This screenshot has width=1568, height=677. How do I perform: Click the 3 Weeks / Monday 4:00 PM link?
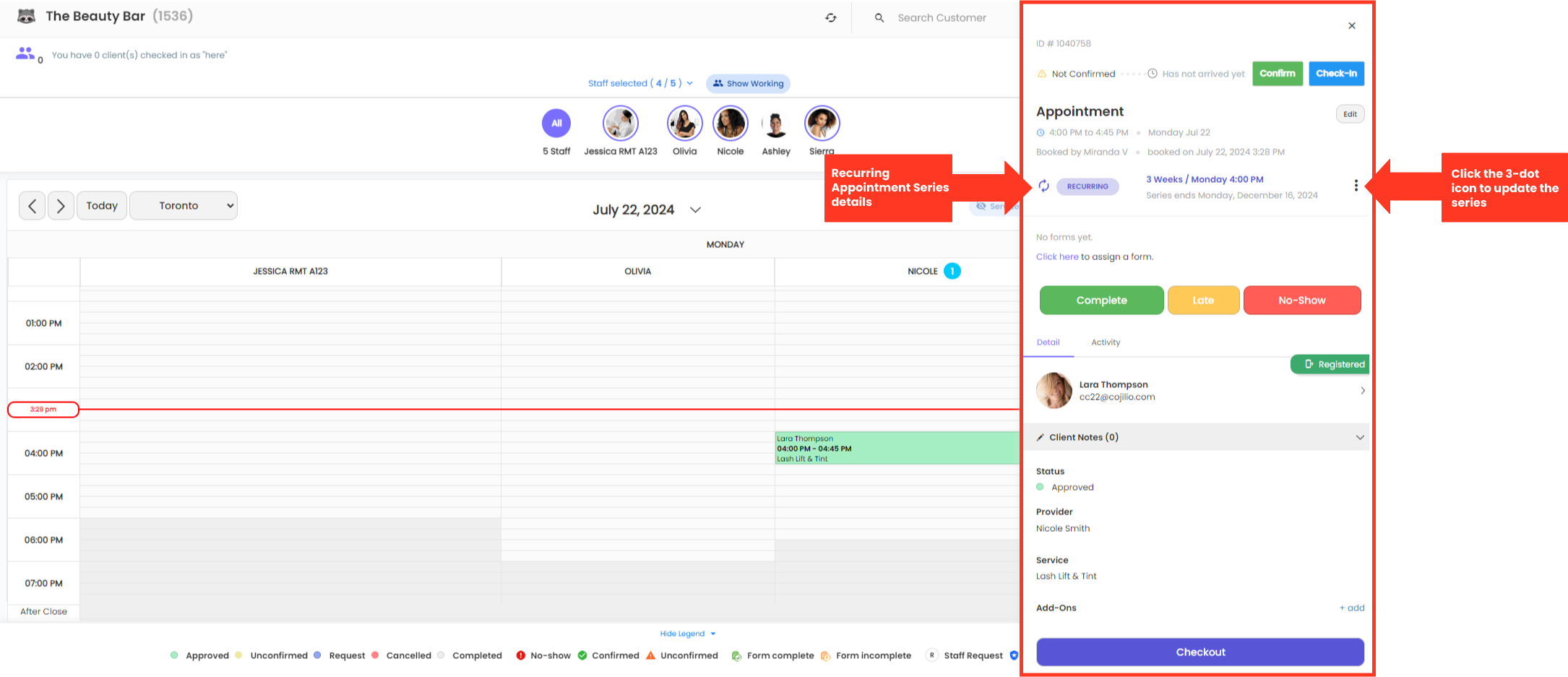point(1205,179)
